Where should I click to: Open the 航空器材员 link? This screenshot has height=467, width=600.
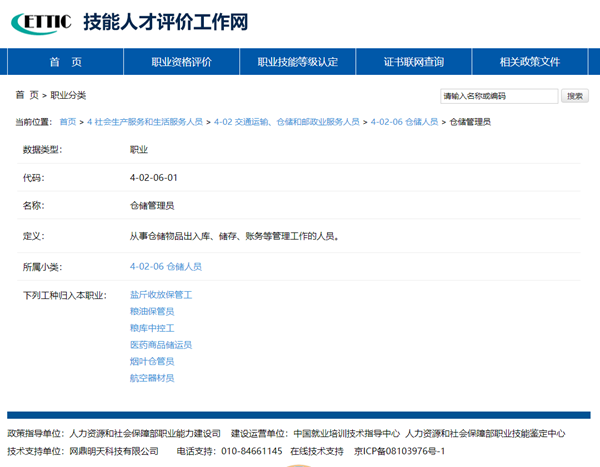click(152, 378)
